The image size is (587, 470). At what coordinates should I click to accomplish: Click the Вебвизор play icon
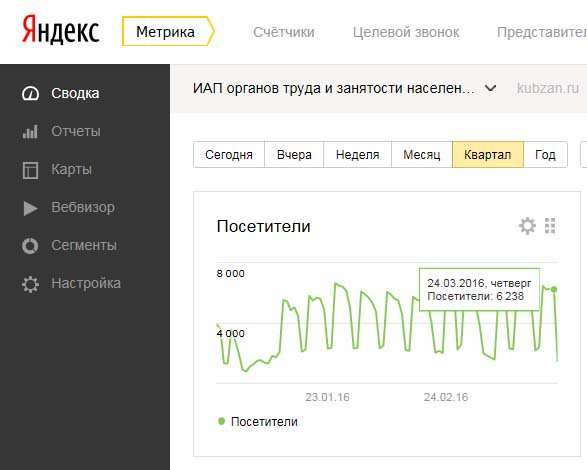click(x=30, y=208)
